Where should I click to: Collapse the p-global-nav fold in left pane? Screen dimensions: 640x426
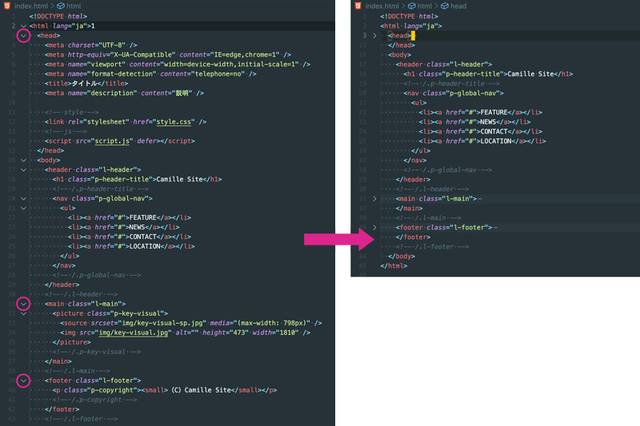tap(23, 199)
